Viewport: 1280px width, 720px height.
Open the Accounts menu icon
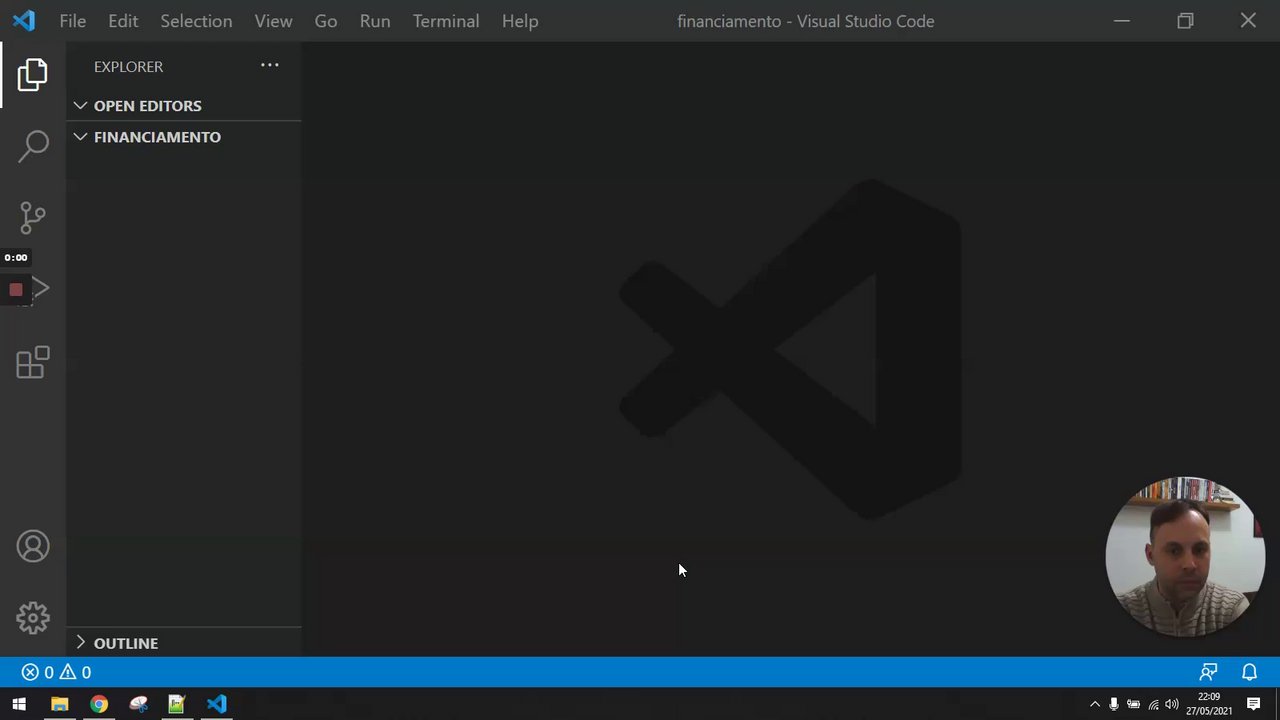[33, 546]
